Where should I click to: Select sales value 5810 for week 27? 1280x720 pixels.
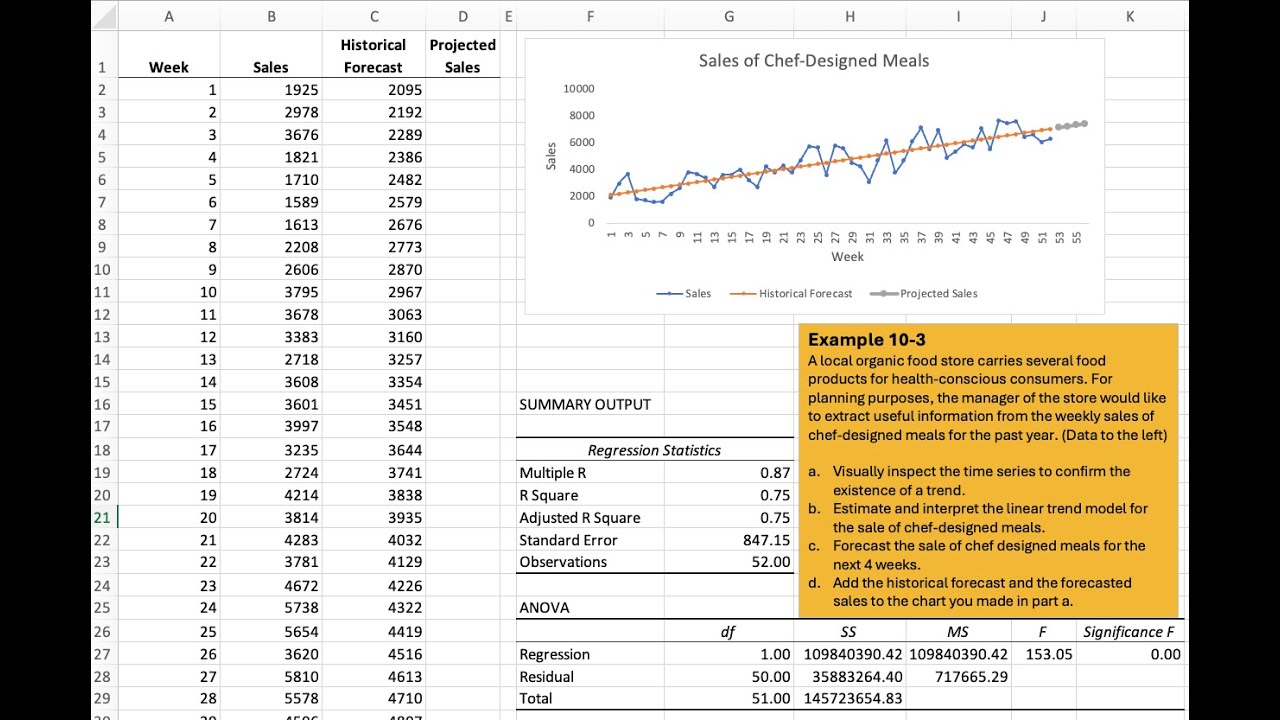[271, 676]
